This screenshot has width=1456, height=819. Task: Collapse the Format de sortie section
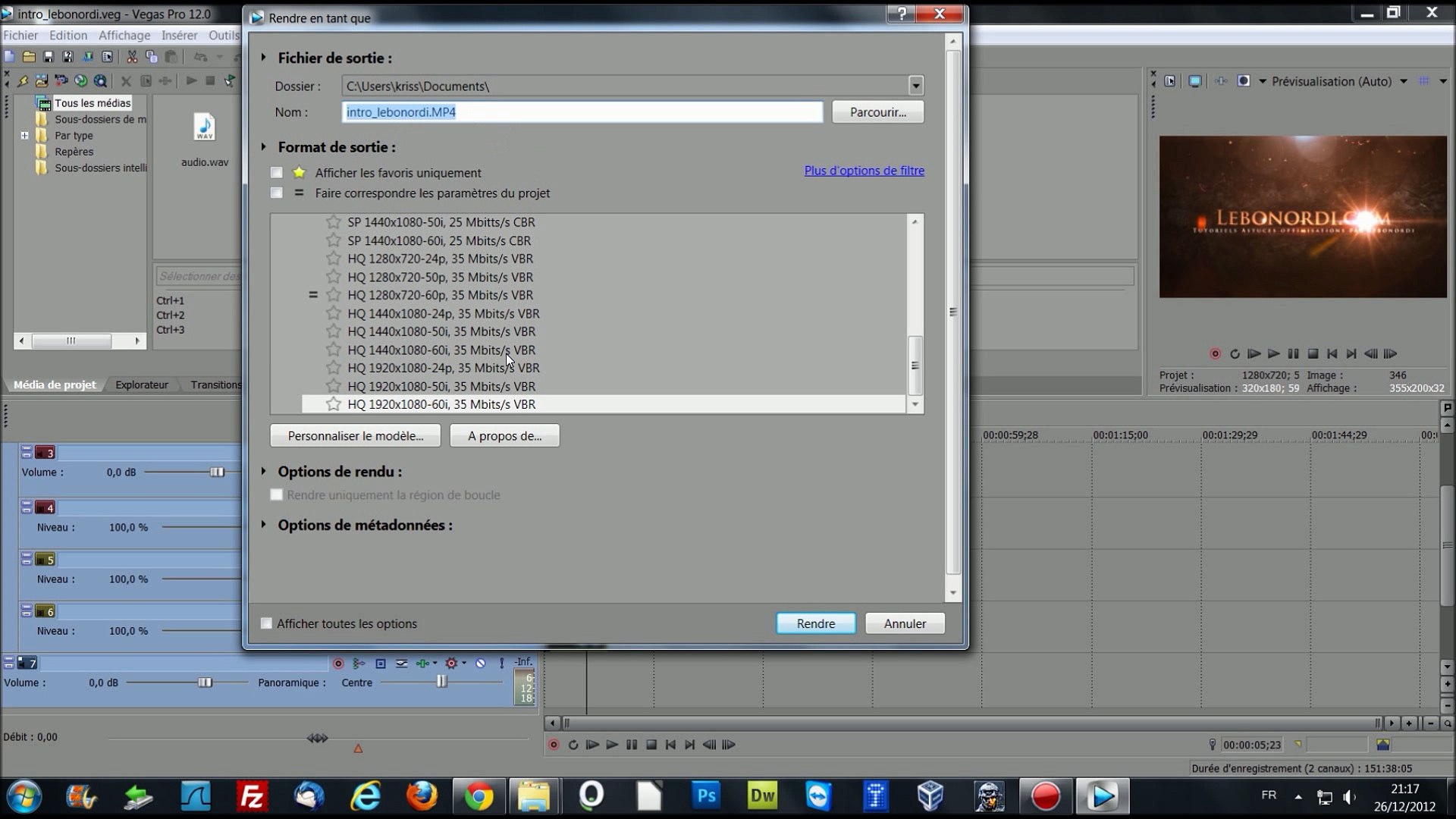click(264, 147)
